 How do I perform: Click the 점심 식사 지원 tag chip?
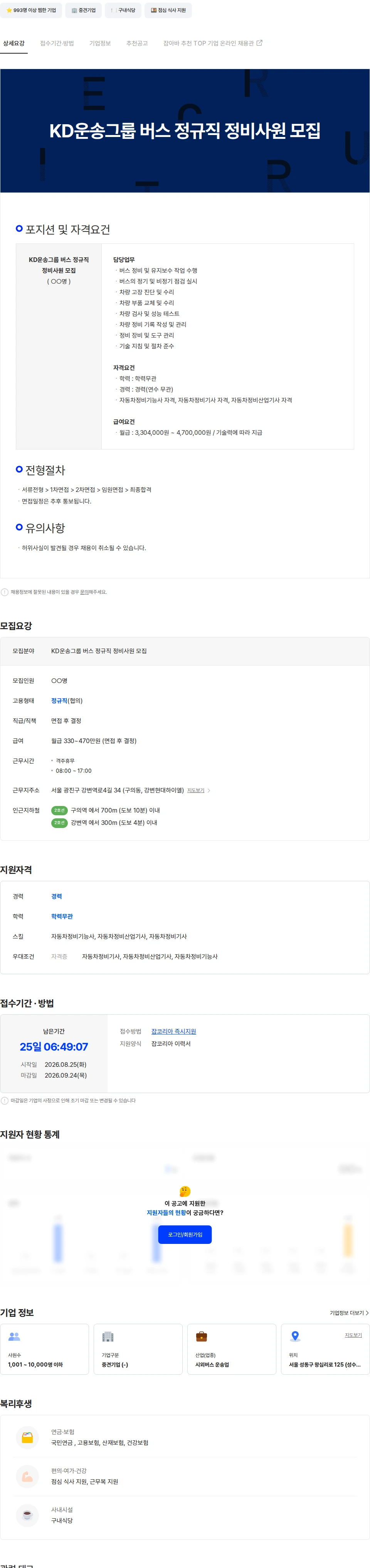pyautogui.click(x=168, y=10)
